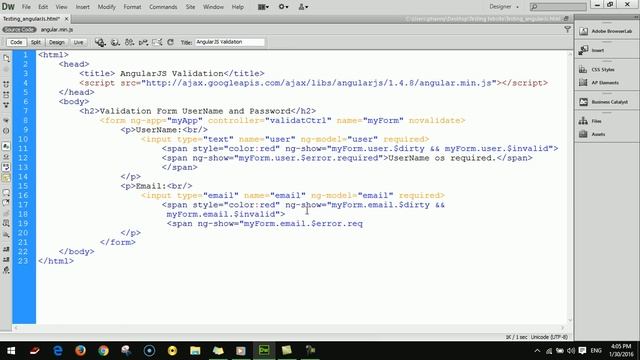This screenshot has height=360, width=640.
Task: Click the Refresh Design view icon
Action: 171,42
